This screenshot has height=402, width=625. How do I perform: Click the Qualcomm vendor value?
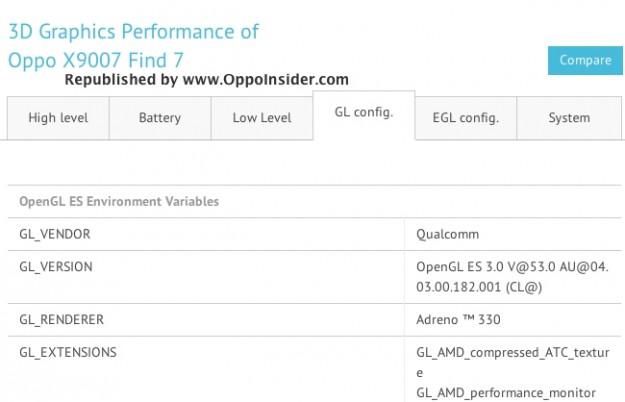(x=448, y=234)
